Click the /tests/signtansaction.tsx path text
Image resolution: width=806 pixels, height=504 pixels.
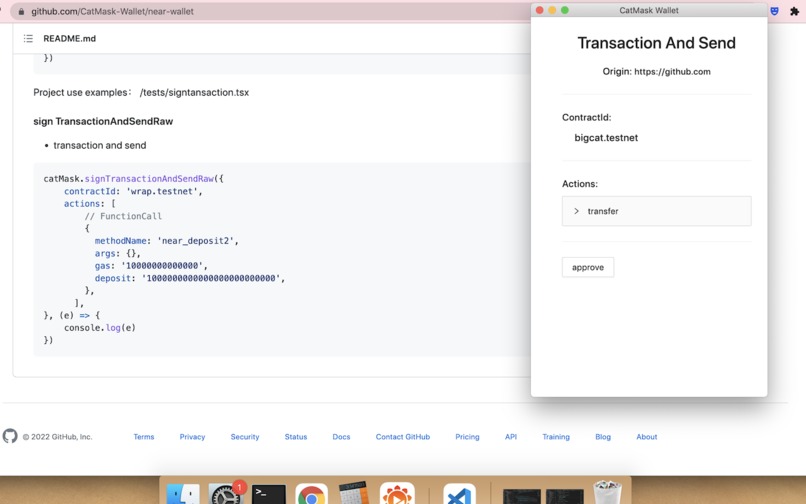(194, 93)
